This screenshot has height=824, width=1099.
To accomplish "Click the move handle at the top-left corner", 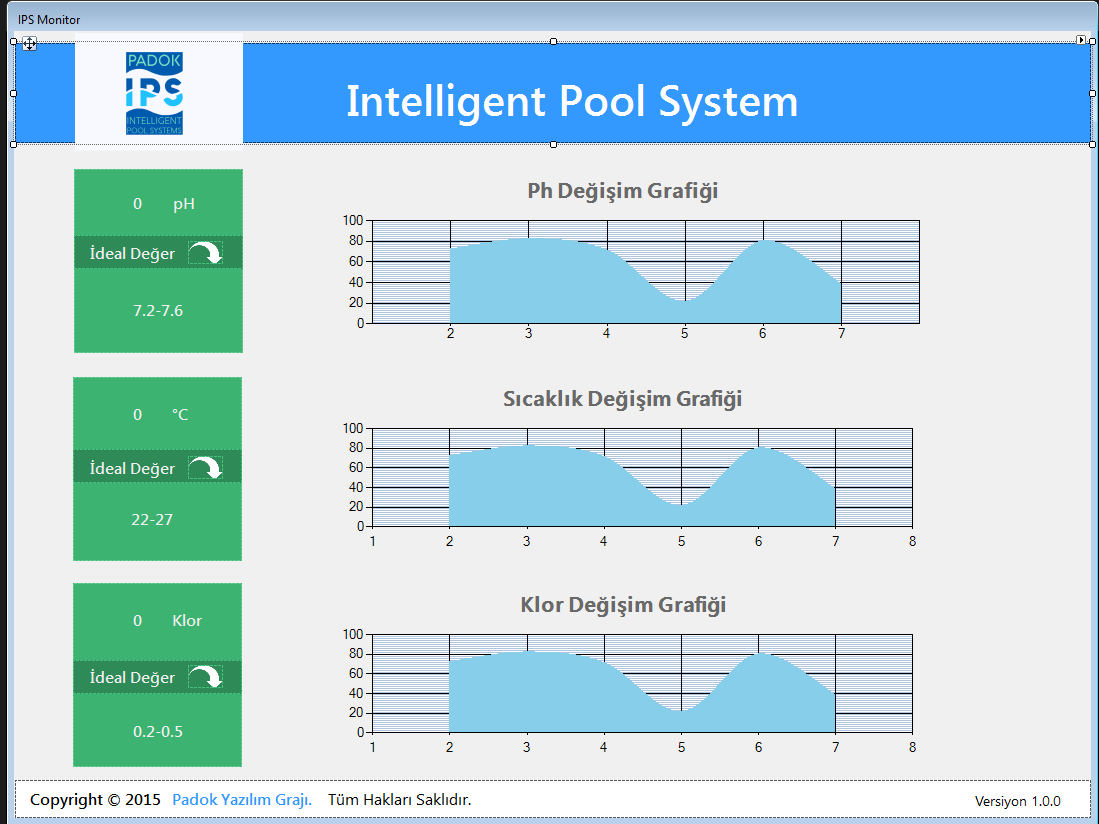I will click(x=30, y=44).
